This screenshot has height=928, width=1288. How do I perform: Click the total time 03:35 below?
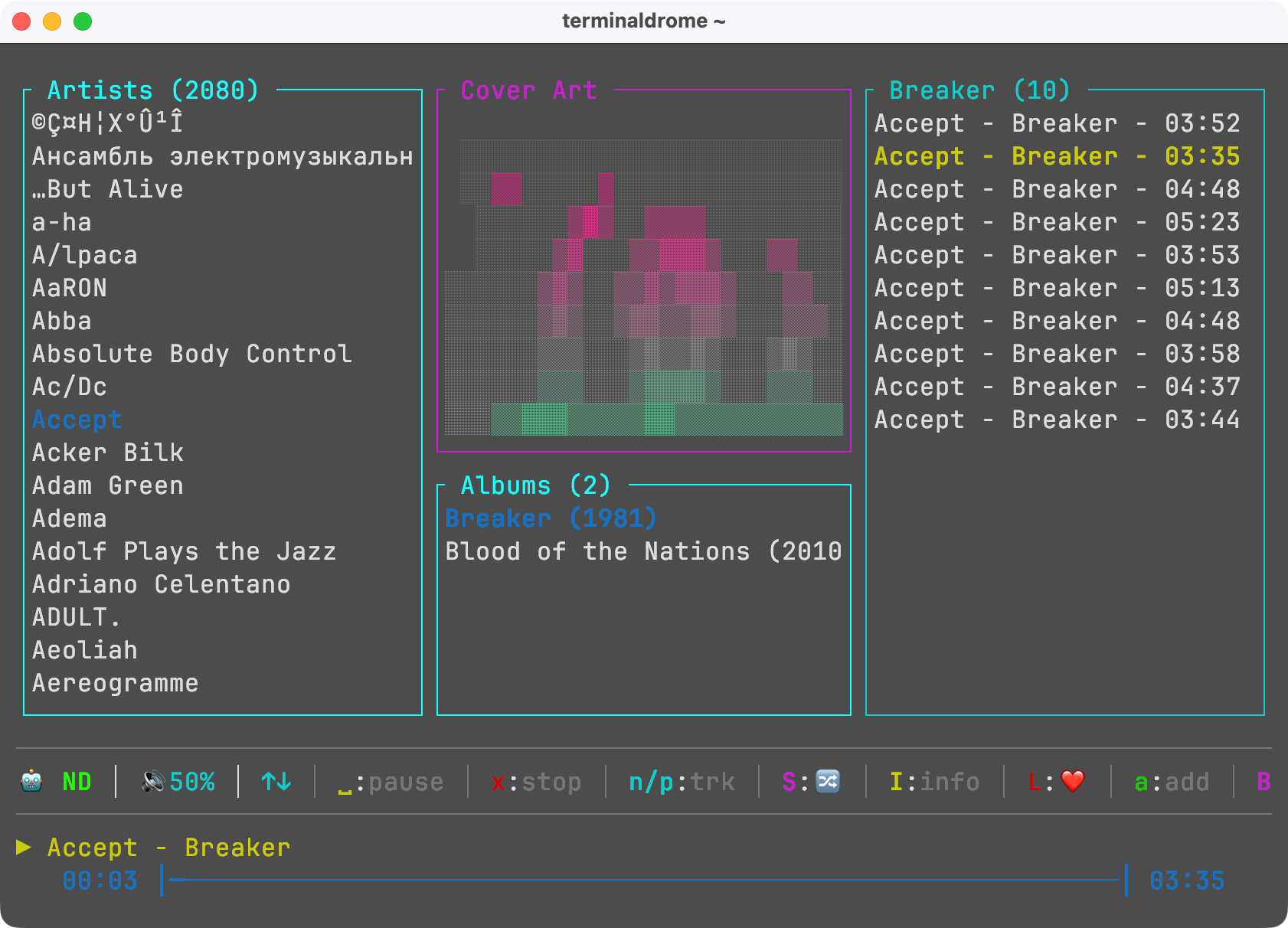click(1187, 881)
